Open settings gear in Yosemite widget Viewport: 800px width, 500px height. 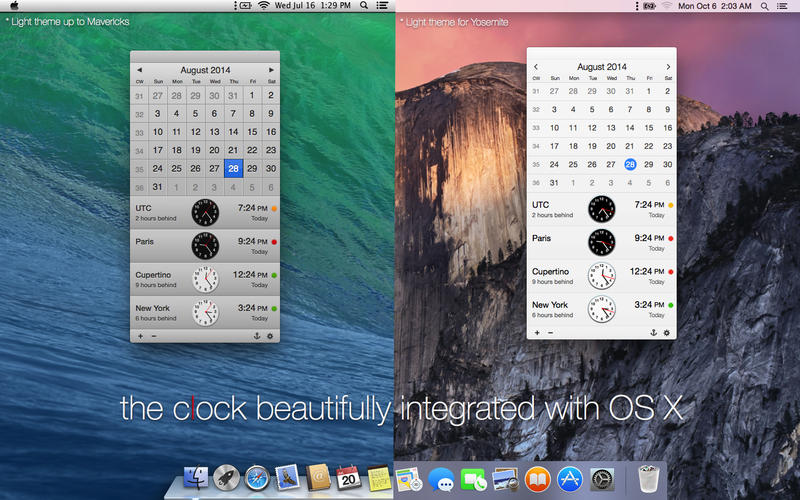666,333
